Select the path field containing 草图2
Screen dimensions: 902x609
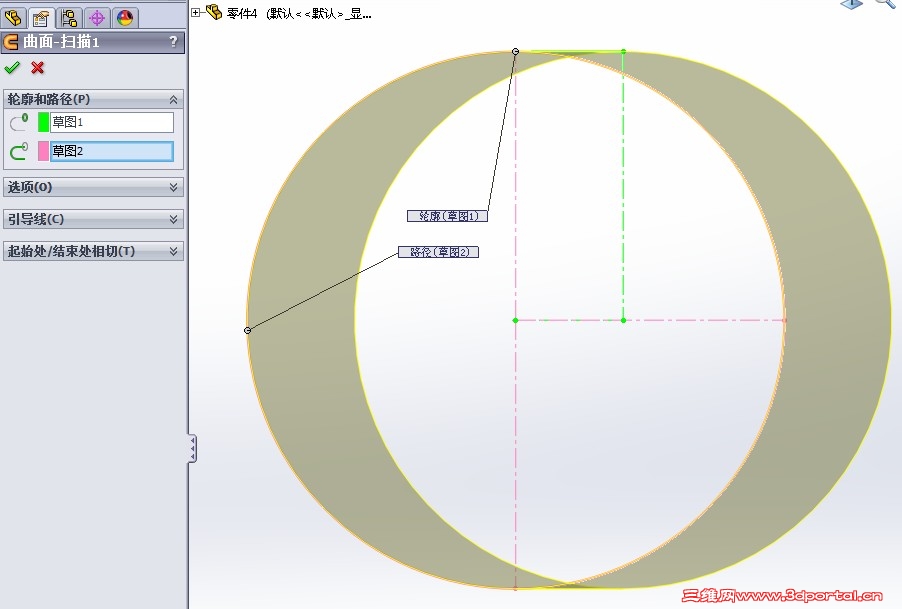[112, 151]
